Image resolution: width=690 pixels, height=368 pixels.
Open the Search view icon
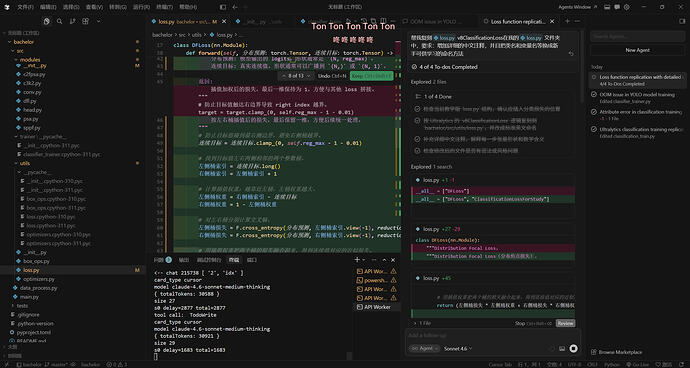(59, 21)
